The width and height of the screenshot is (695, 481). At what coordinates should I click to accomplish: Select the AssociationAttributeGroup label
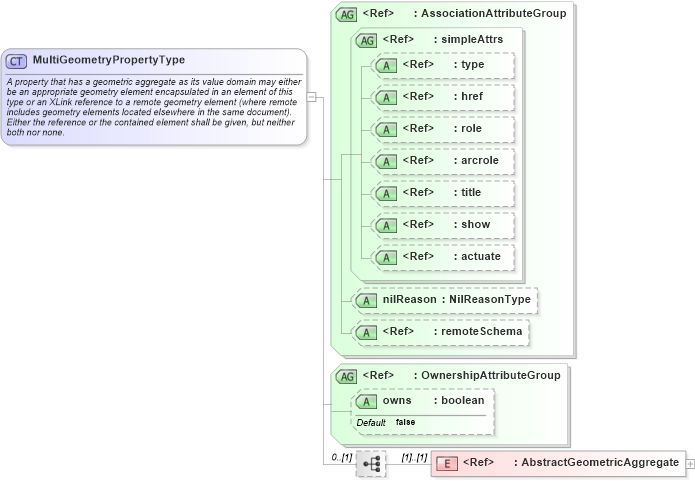point(494,13)
